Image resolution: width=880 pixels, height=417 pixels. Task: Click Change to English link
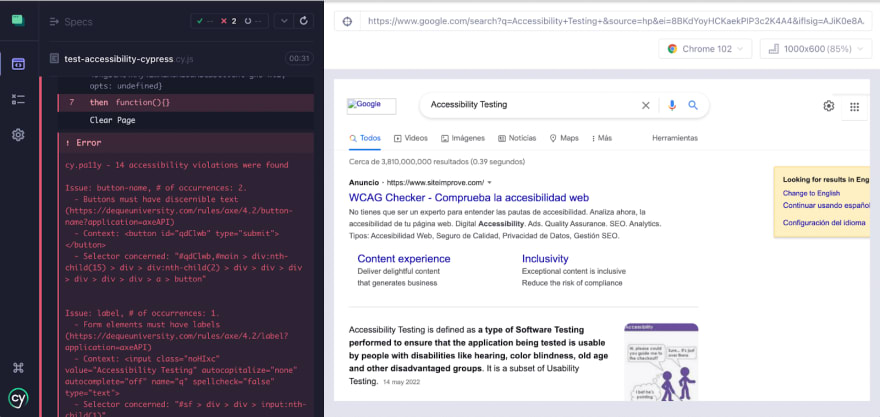(x=811, y=193)
